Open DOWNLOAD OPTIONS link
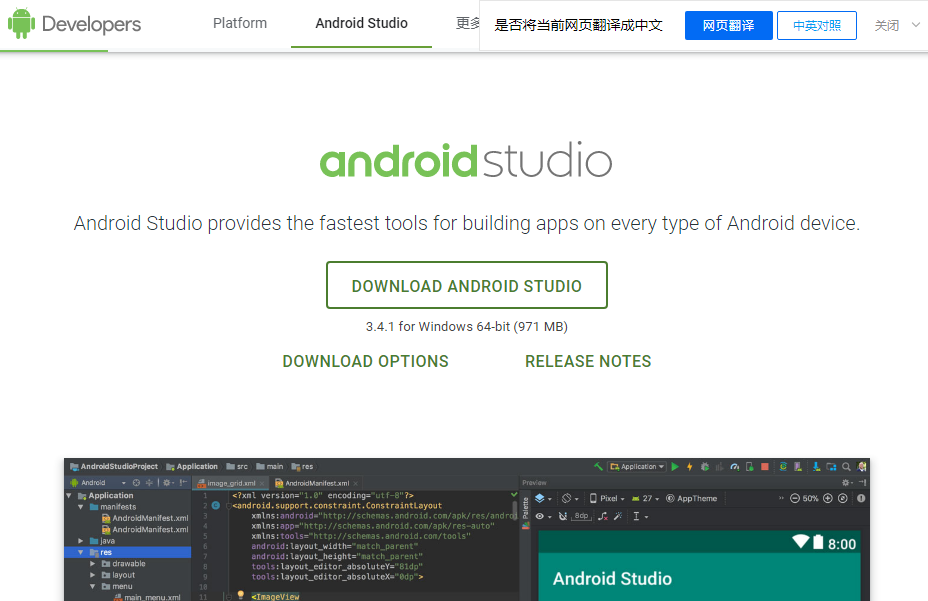928x601 pixels. [366, 361]
